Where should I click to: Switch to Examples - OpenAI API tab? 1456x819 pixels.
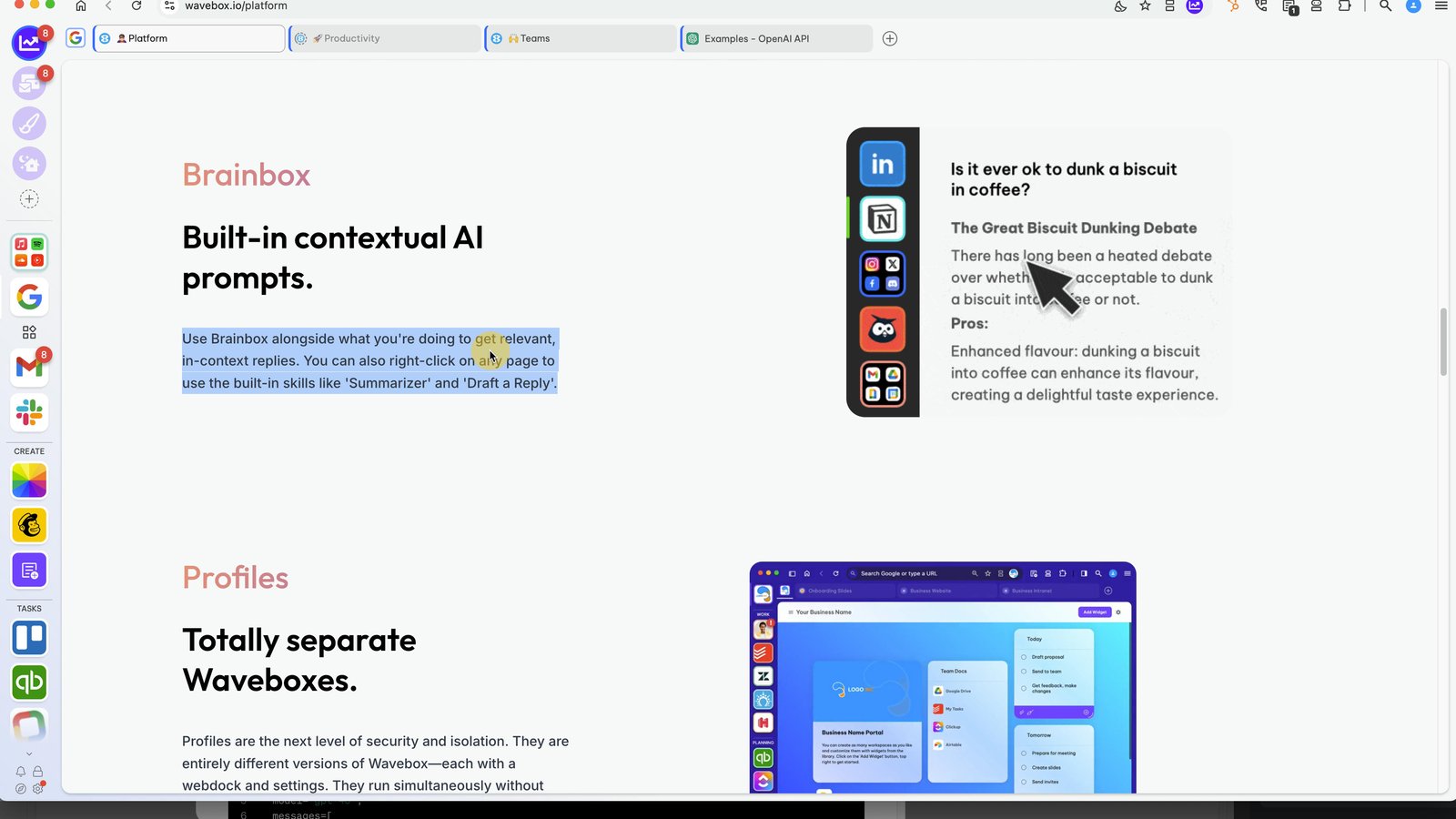[776, 38]
